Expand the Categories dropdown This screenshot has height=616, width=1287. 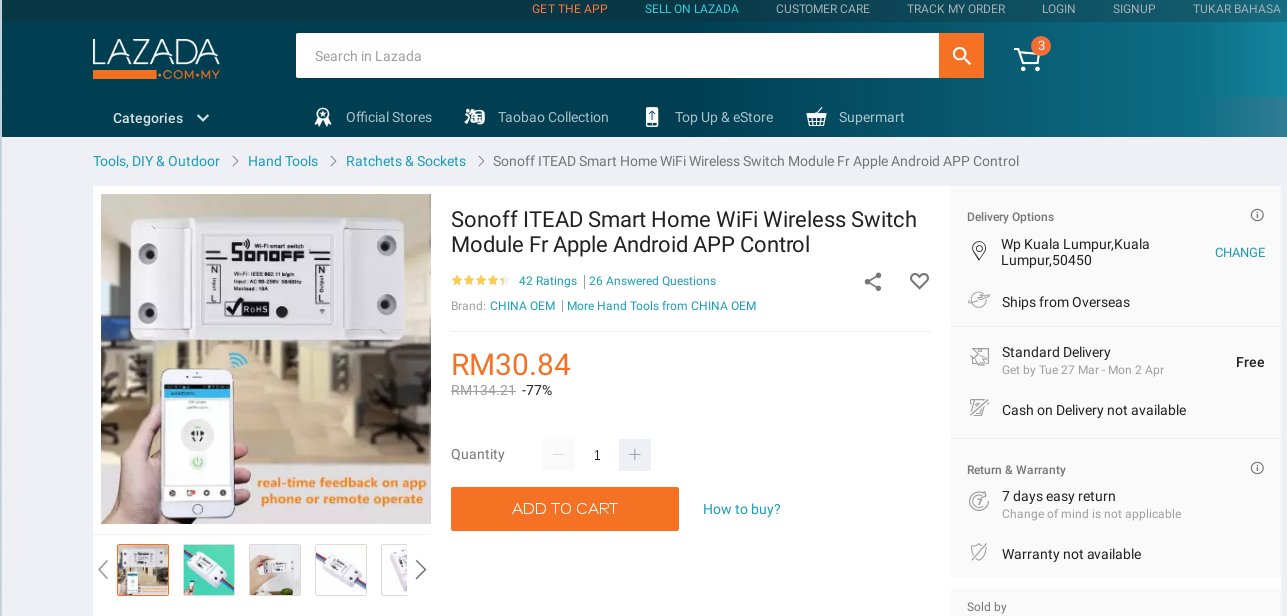point(162,118)
